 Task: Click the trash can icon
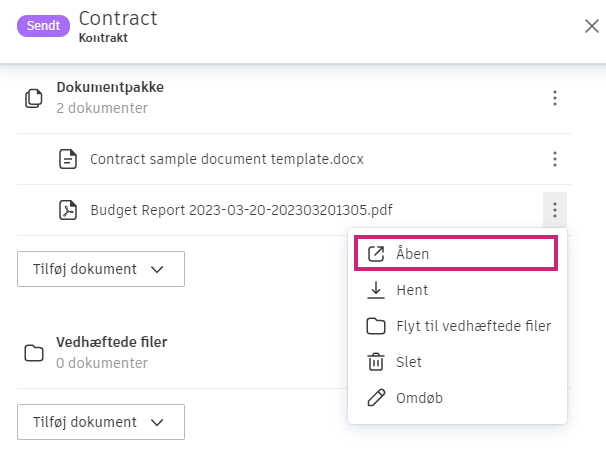click(376, 362)
